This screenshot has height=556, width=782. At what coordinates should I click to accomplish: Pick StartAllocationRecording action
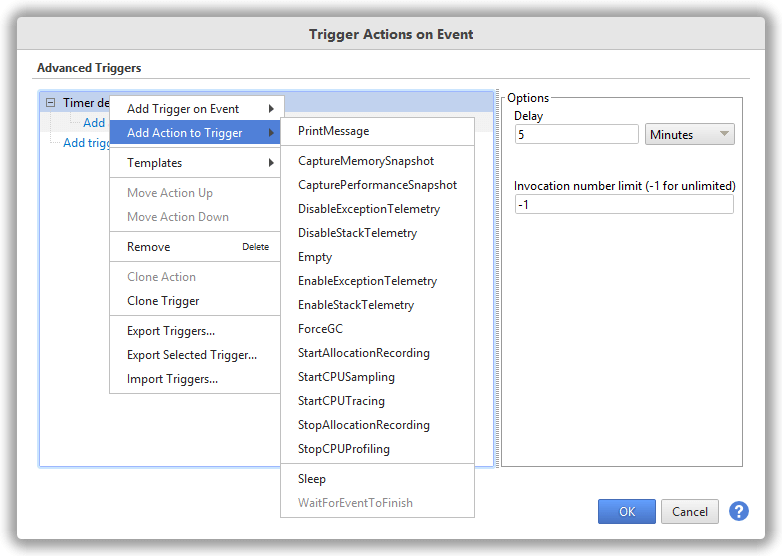378,353
